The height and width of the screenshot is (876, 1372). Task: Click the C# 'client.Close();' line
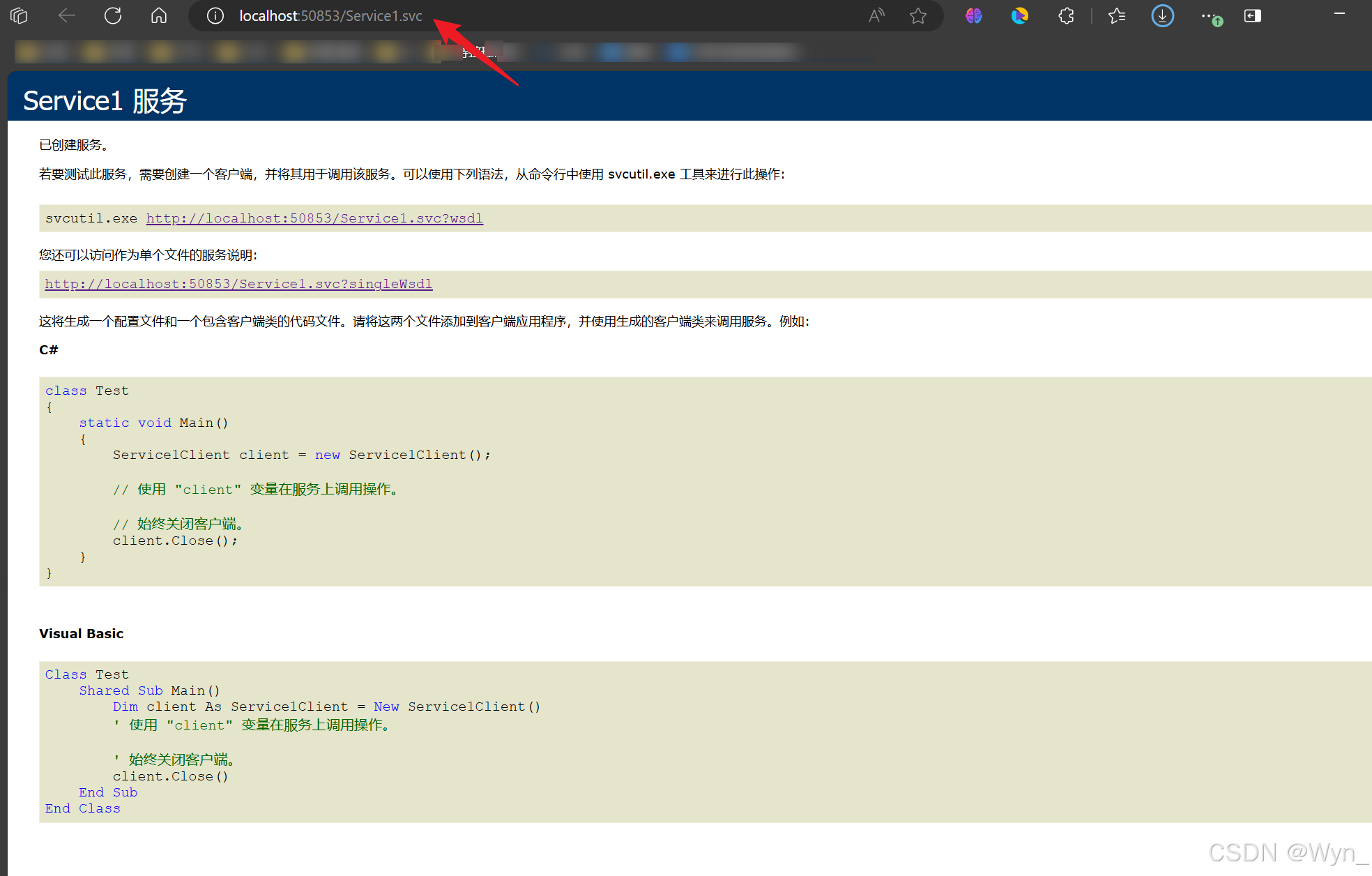pyautogui.click(x=176, y=541)
